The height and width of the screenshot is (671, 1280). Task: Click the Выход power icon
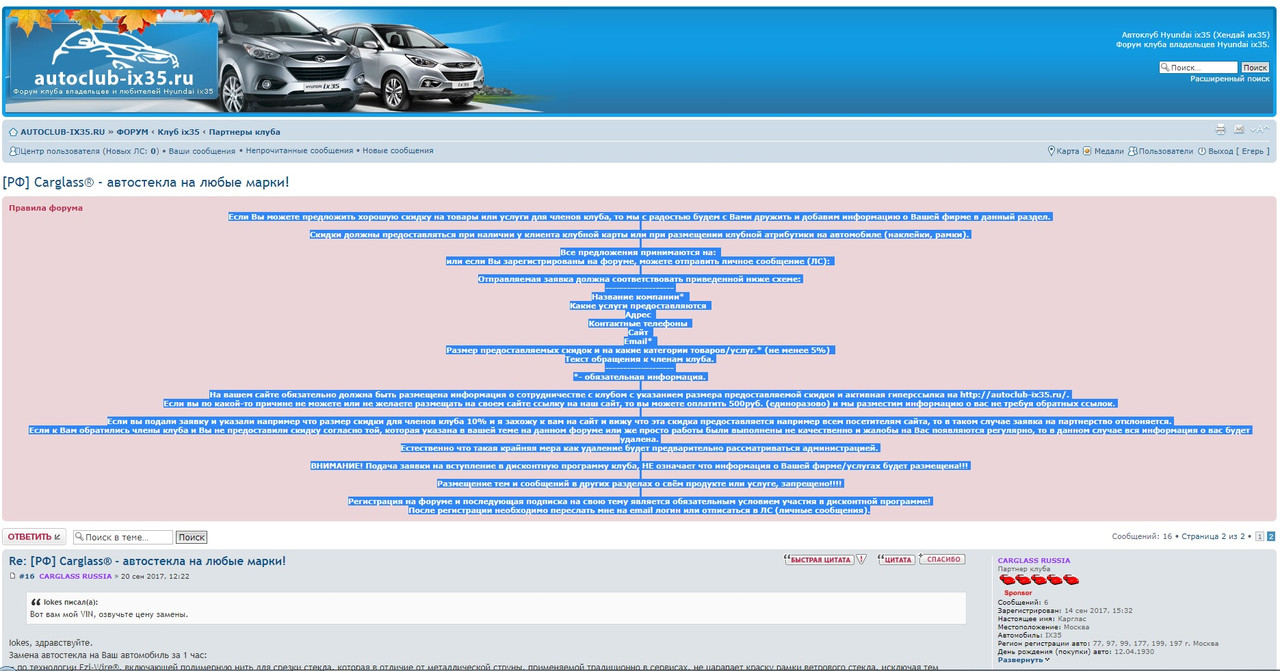pos(1202,151)
